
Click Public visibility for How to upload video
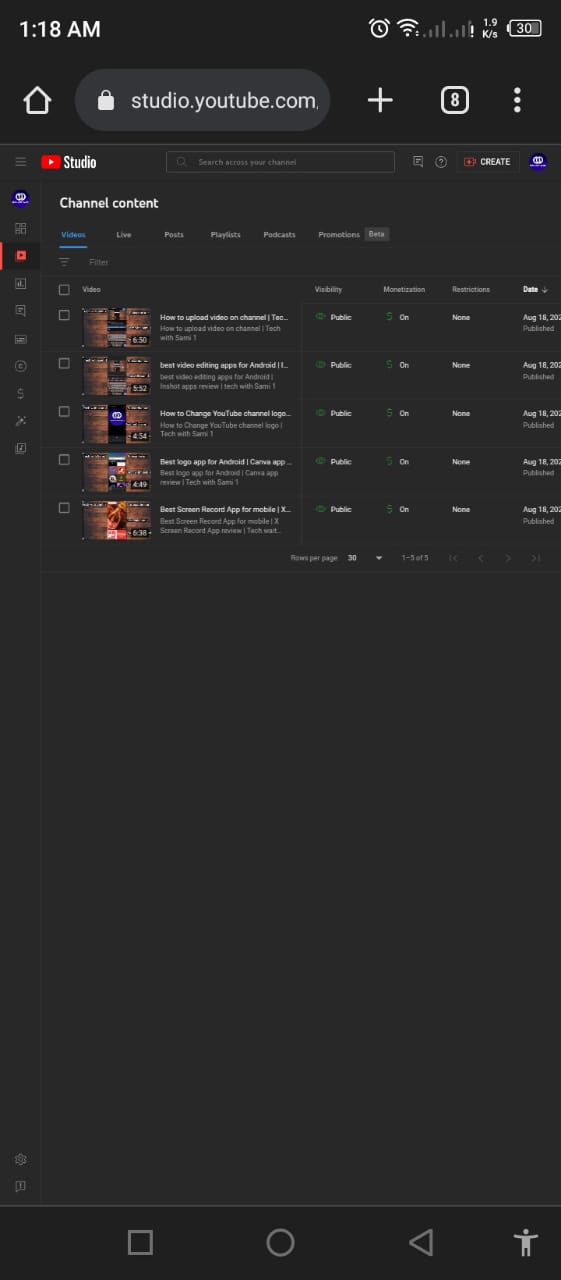click(x=334, y=317)
